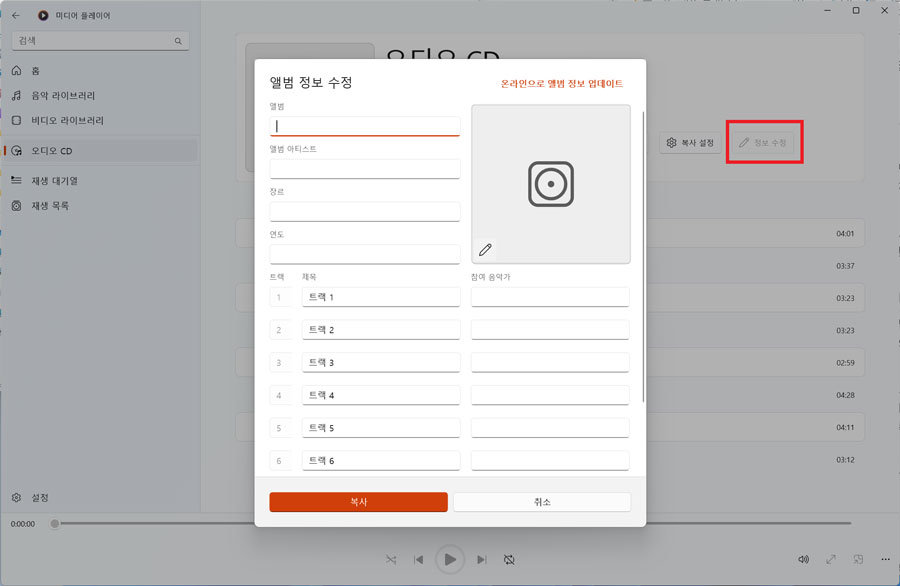
Task: Click the pencil edit icon on album art
Action: (x=485, y=249)
